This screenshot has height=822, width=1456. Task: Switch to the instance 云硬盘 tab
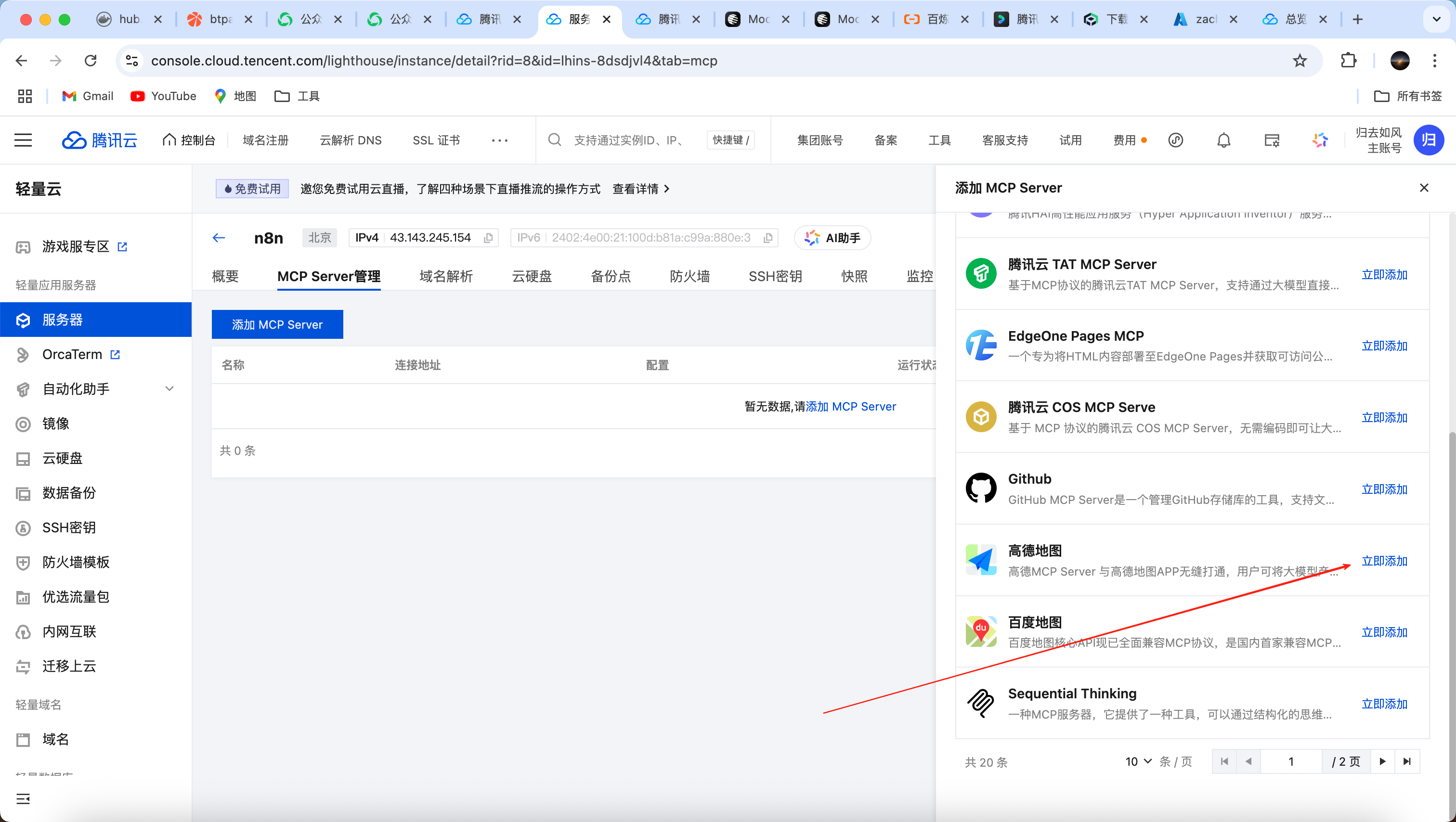pyautogui.click(x=532, y=276)
